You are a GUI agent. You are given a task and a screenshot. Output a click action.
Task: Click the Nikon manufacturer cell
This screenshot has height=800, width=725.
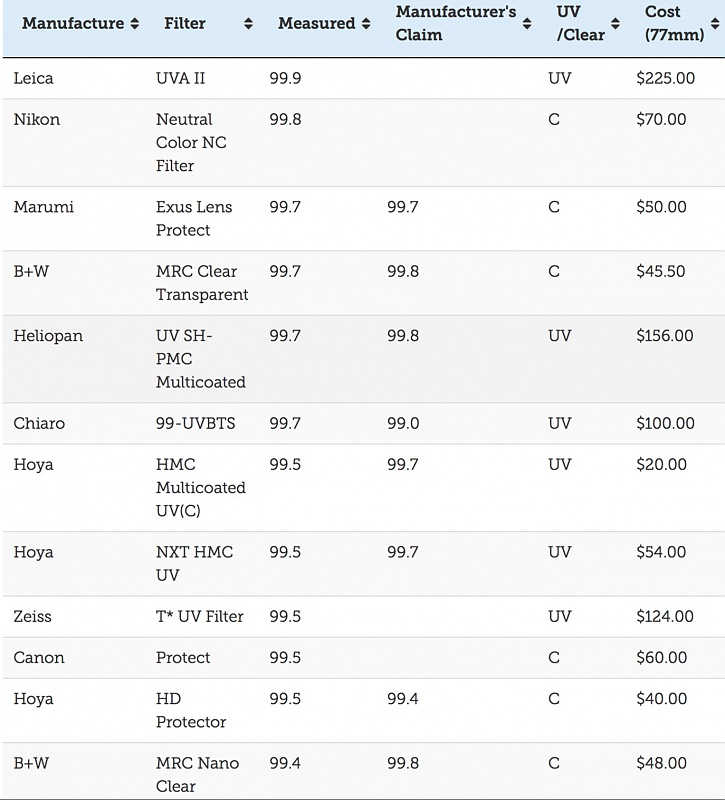(37, 120)
